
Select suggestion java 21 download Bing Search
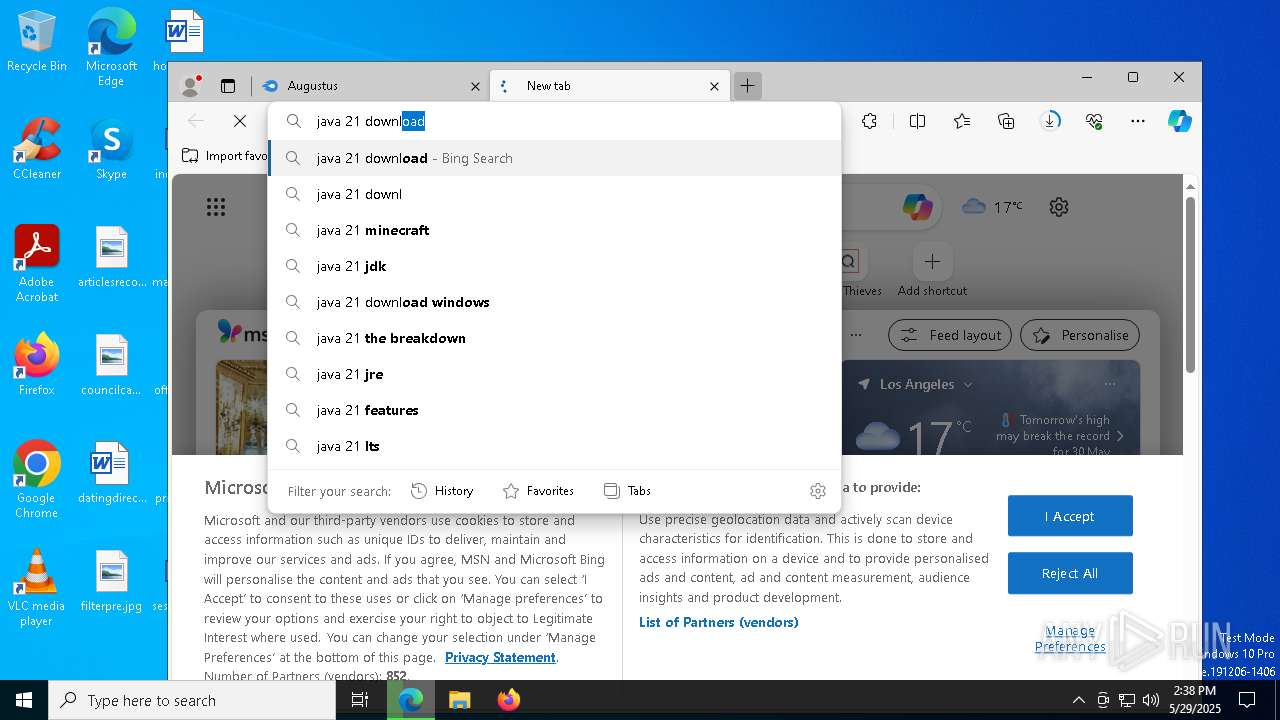[x=555, y=158]
